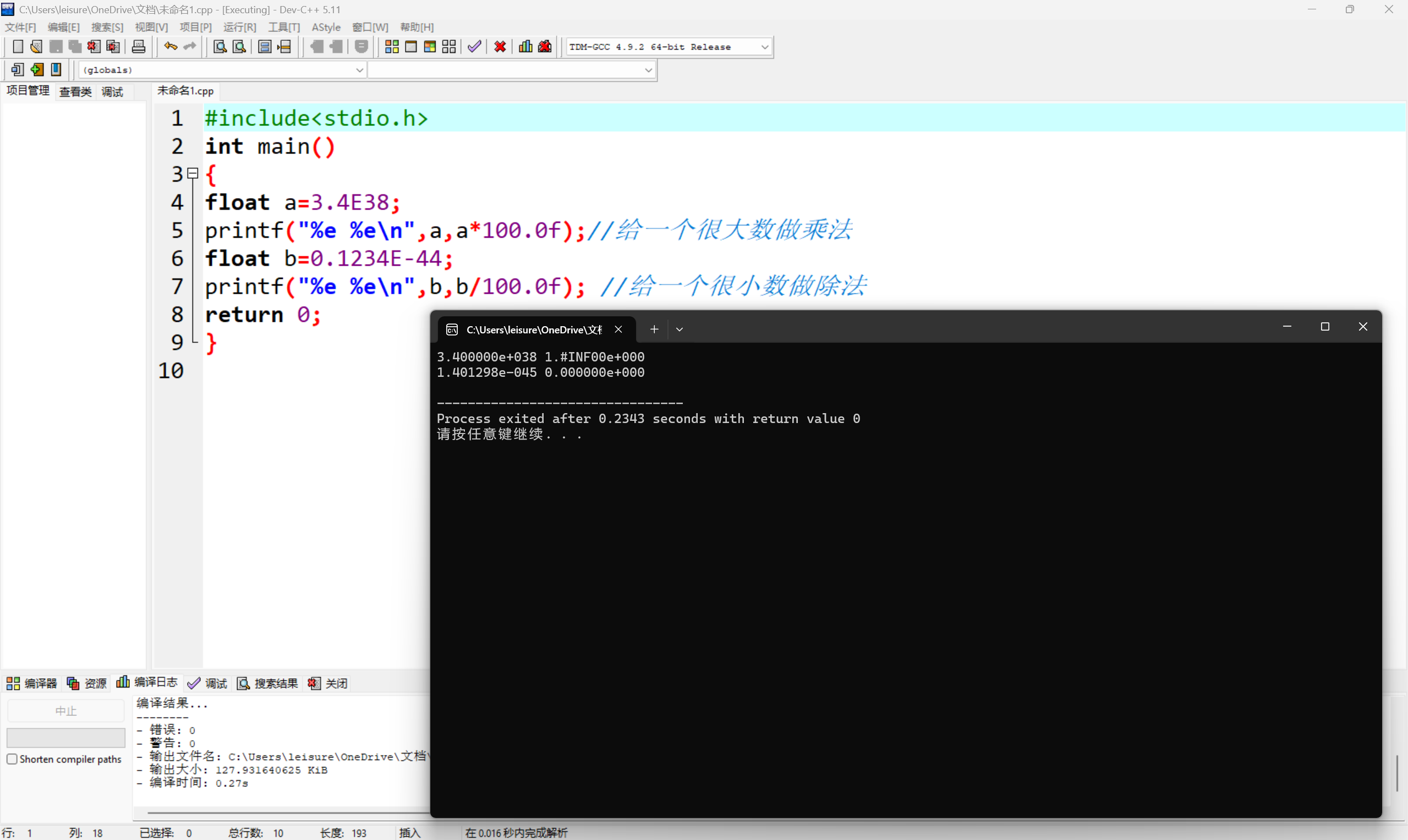This screenshot has height=840, width=1408.
Task: Redo the last undone edit
Action: (189, 46)
